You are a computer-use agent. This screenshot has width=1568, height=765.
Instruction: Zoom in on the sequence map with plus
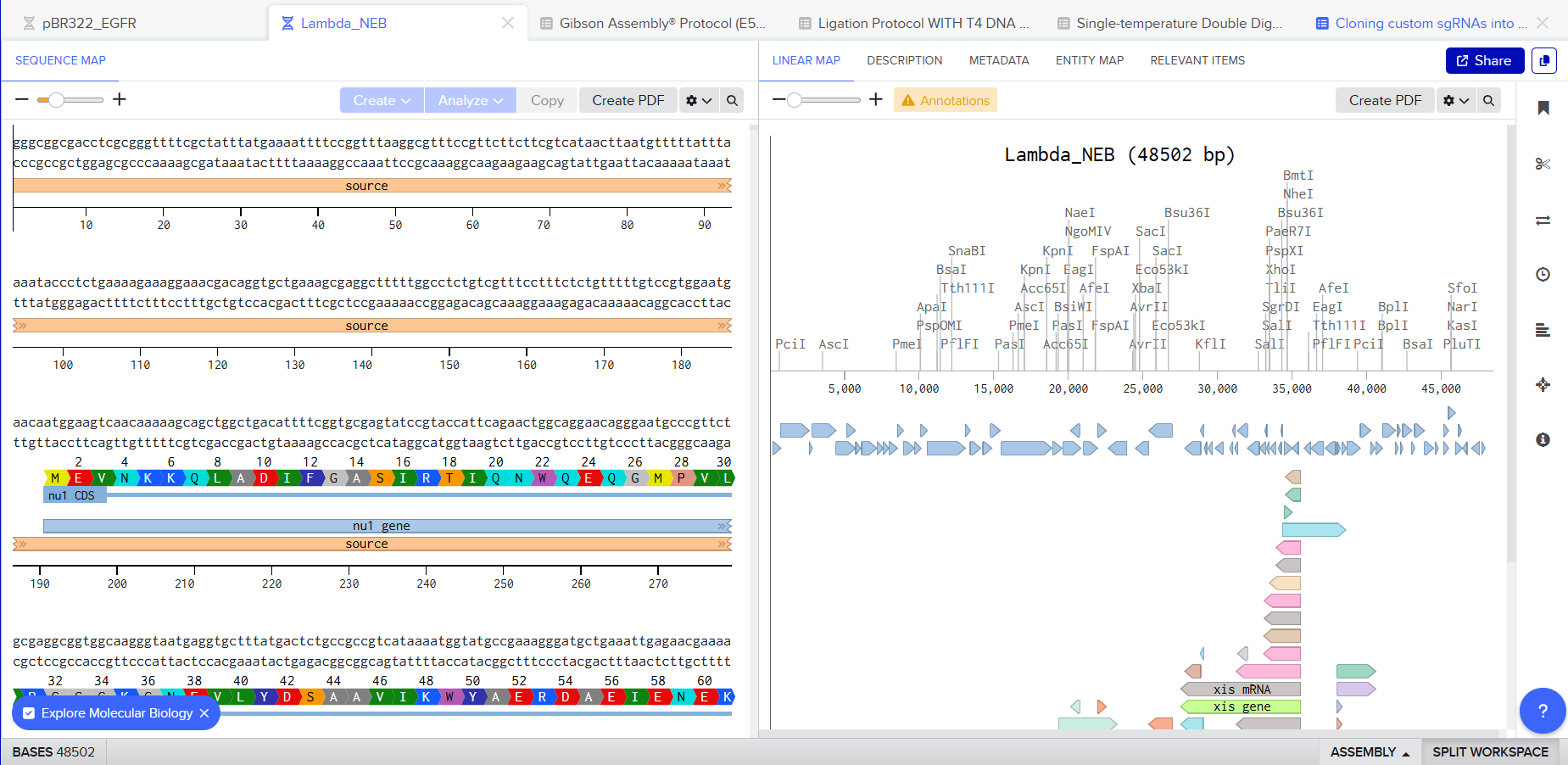click(120, 99)
